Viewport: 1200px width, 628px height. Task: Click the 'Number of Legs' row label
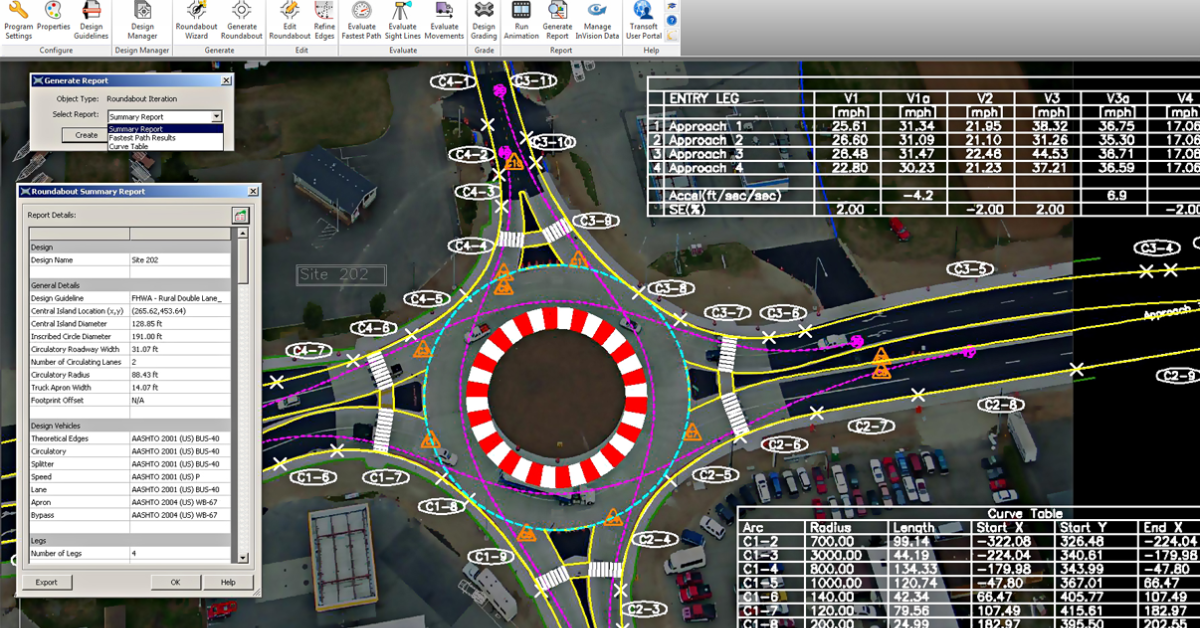(56, 553)
